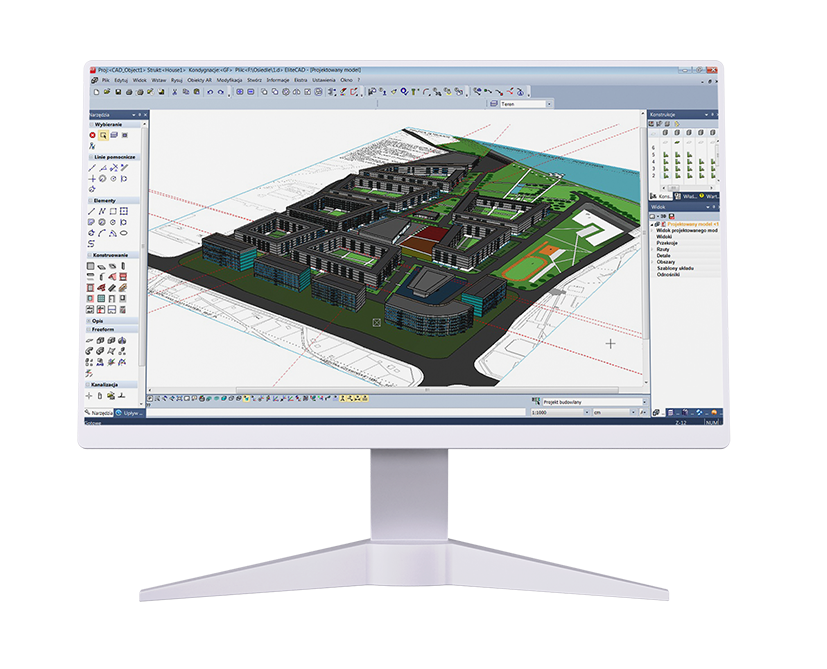Click the red cancel selection icon
The height and width of the screenshot is (669, 827).
pos(92,134)
